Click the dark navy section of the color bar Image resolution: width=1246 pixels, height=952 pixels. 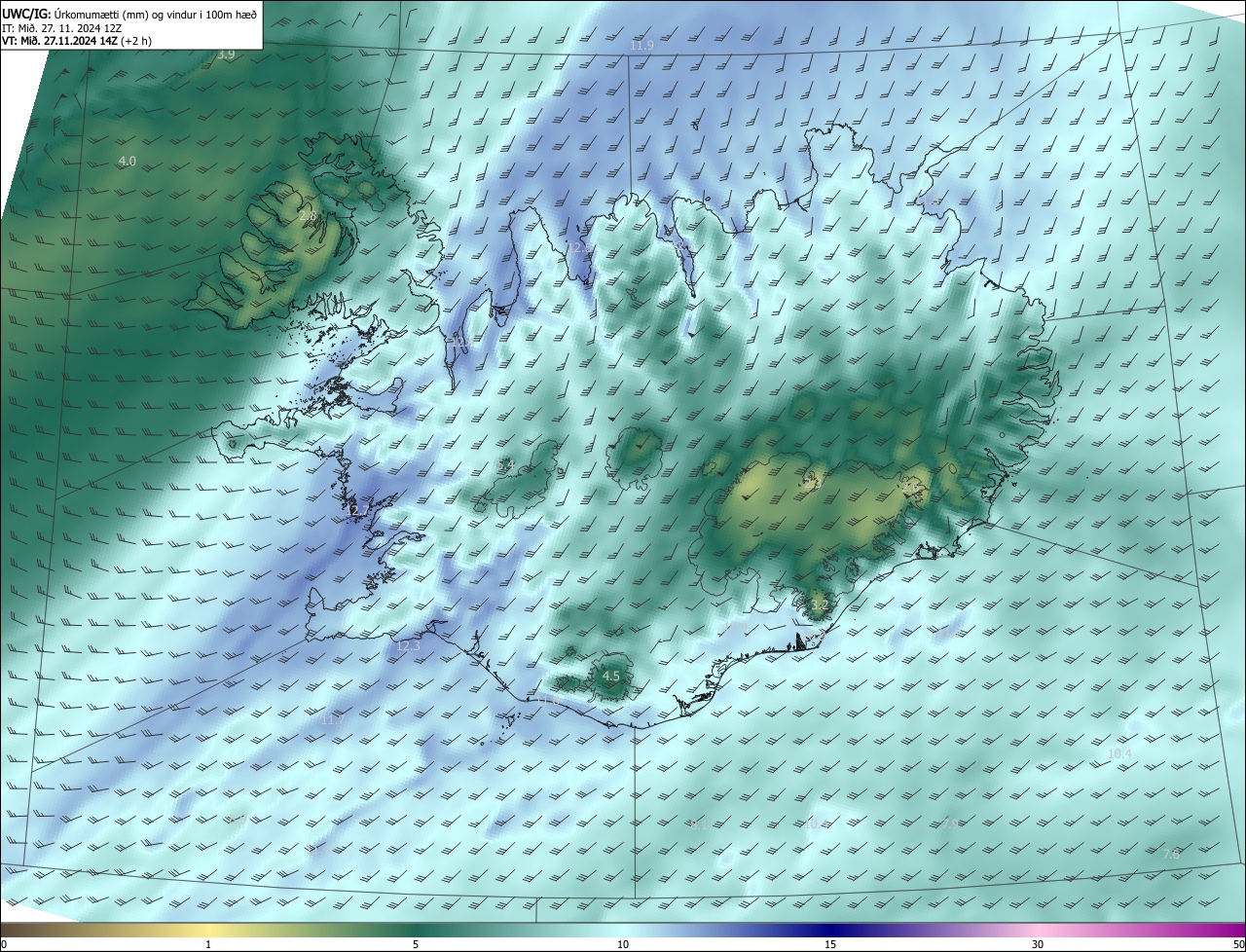tap(830, 930)
